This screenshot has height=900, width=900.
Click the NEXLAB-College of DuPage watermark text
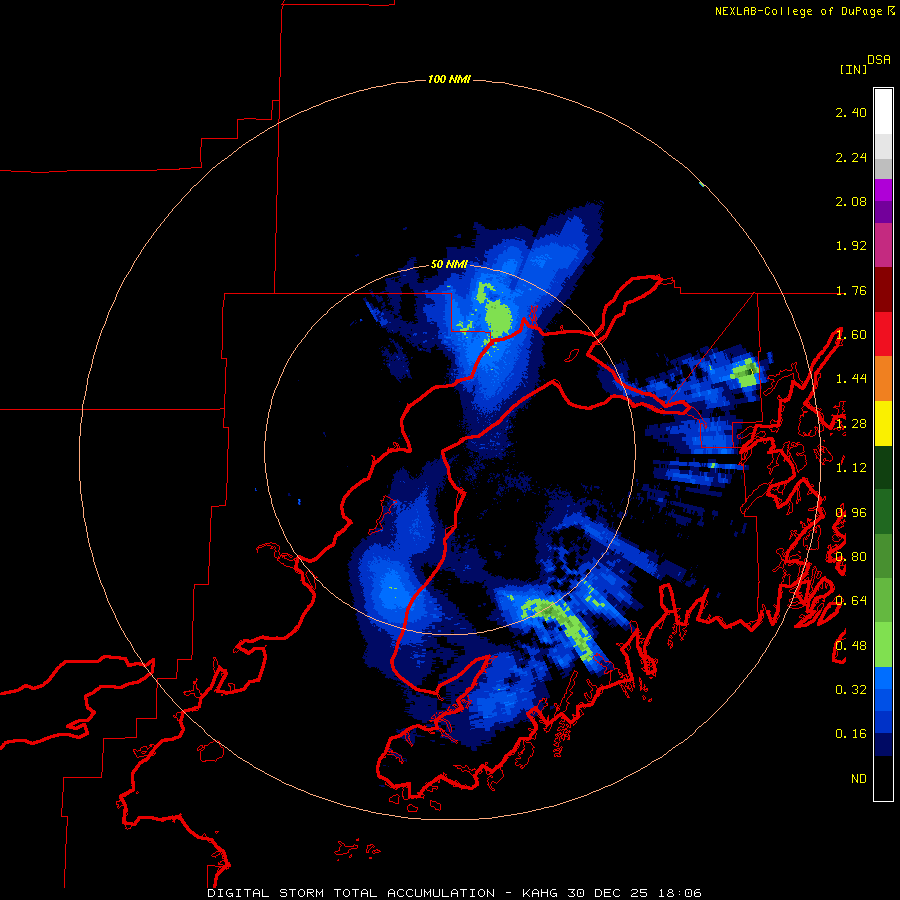coord(800,11)
